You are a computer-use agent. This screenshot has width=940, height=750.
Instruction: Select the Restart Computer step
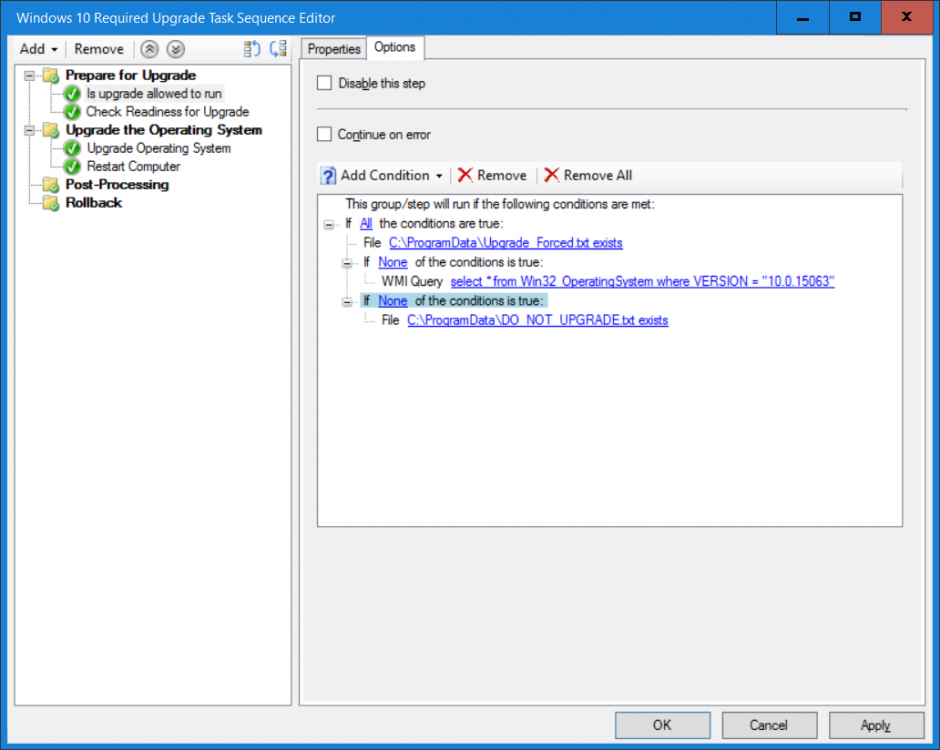pos(133,167)
